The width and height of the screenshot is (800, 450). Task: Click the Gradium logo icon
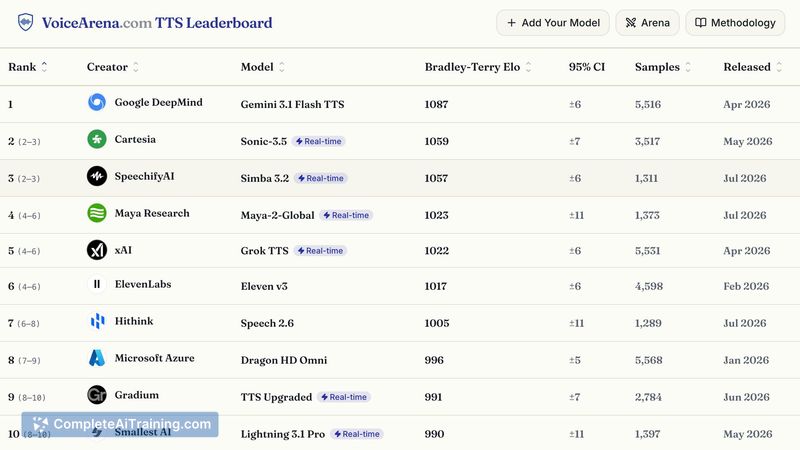(x=97, y=395)
